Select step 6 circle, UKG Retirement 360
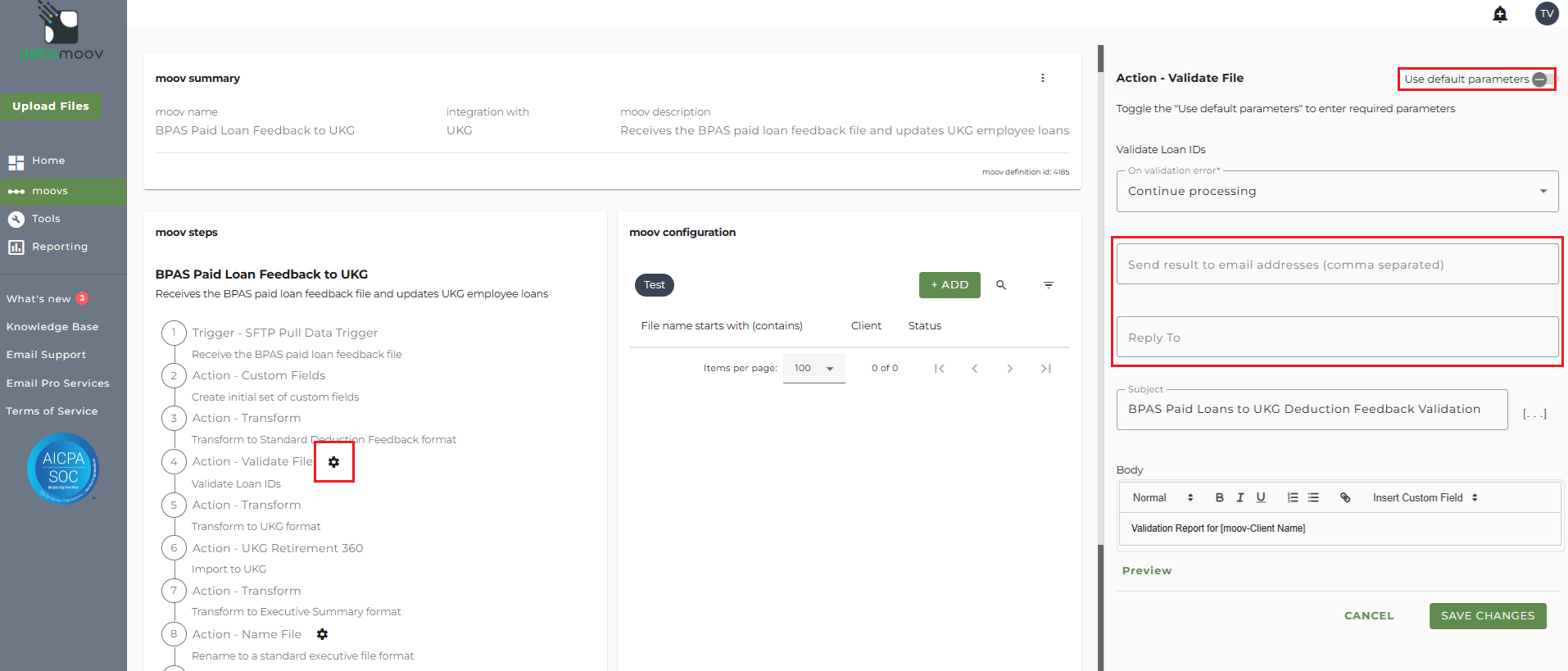Image resolution: width=1568 pixels, height=671 pixels. [174, 548]
